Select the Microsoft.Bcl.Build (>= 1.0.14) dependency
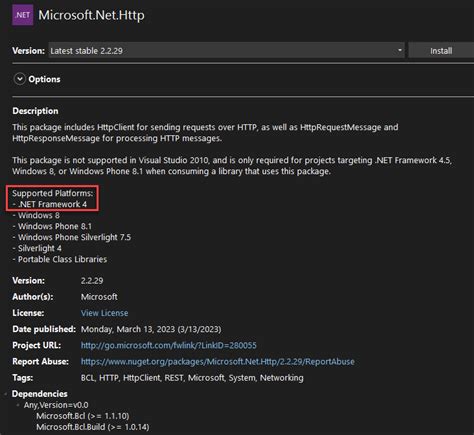The height and width of the screenshot is (435, 474). pyautogui.click(x=93, y=427)
